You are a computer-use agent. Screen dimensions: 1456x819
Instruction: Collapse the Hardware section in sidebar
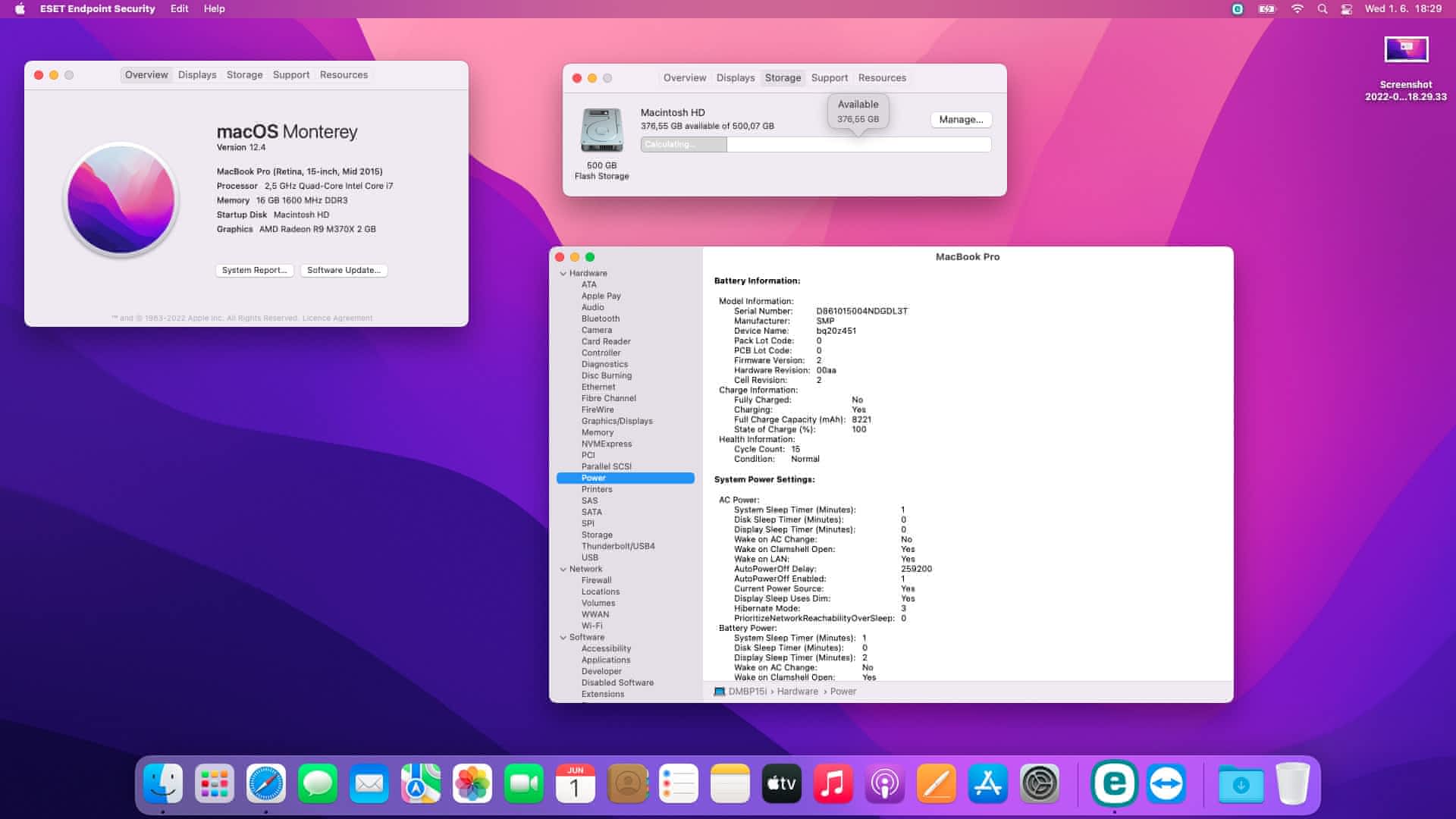tap(563, 273)
